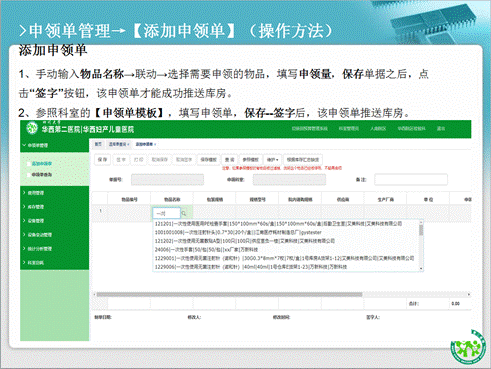Click the second top navigation link in header
This screenshot has height=369, width=491.
[x=349, y=128]
